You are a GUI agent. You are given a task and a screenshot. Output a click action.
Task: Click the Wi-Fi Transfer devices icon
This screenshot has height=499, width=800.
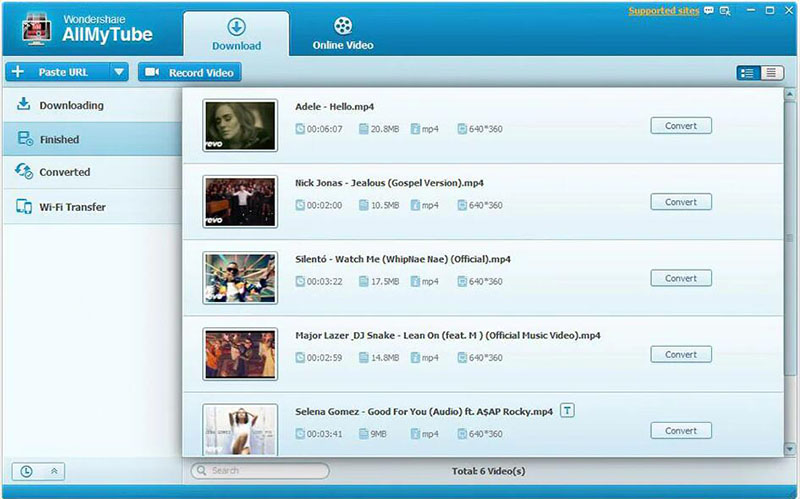coord(24,206)
